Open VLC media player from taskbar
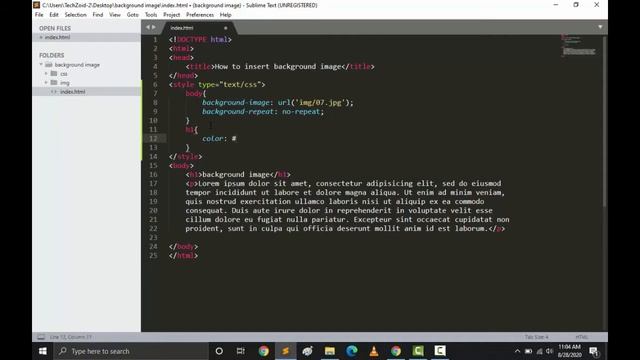Image resolution: width=640 pixels, height=360 pixels. (374, 351)
